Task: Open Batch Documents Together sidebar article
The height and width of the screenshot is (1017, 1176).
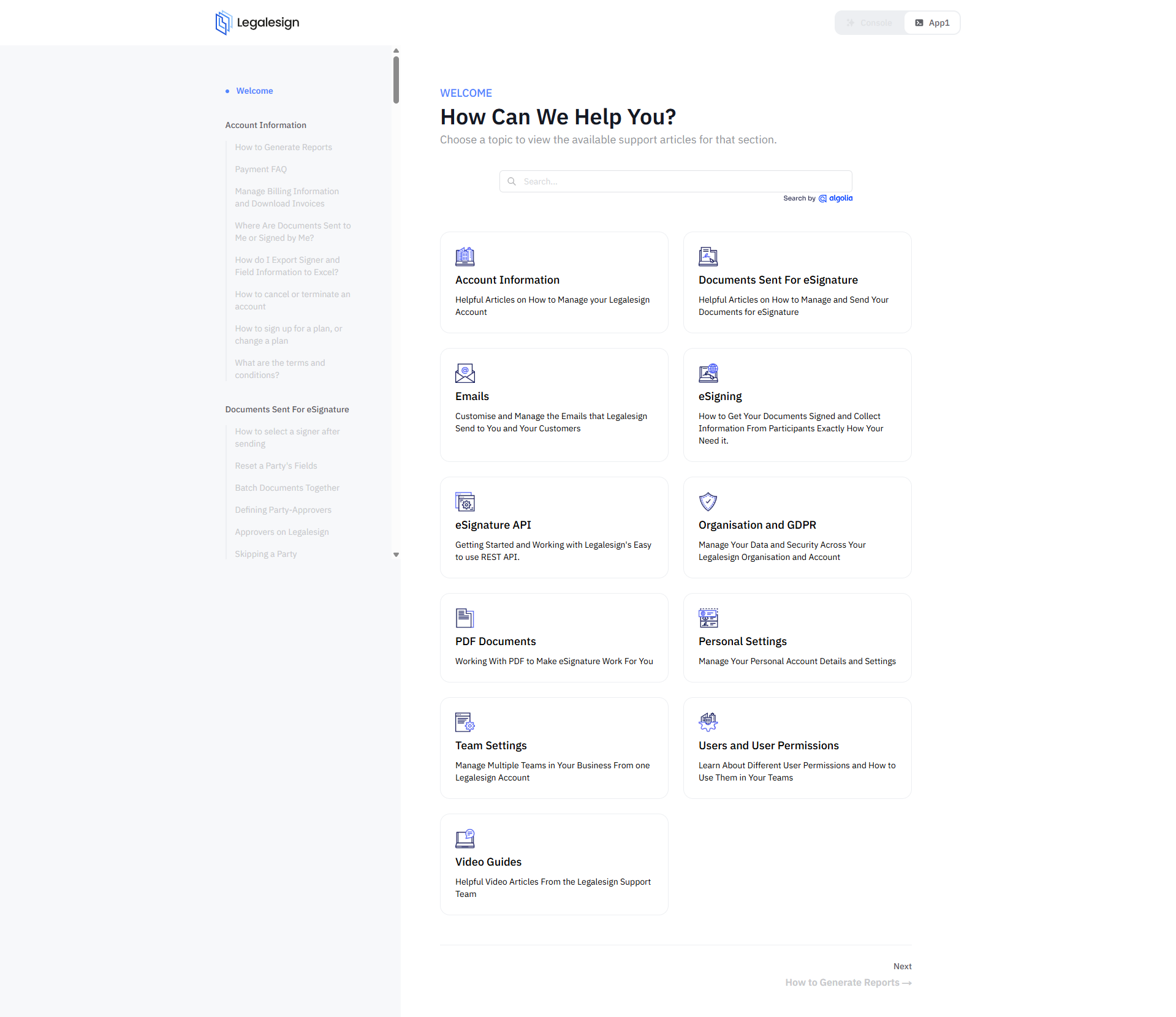Action: (x=287, y=488)
